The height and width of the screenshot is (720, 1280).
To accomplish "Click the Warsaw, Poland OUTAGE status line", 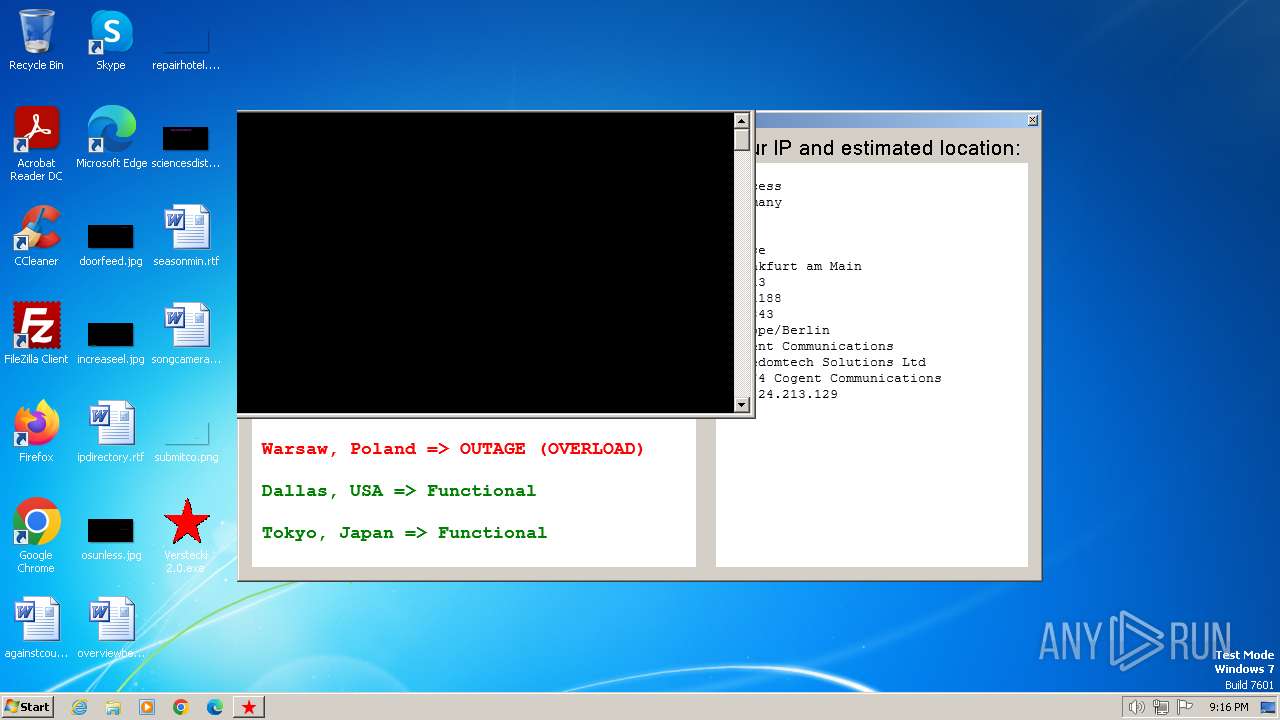I will click(x=453, y=449).
